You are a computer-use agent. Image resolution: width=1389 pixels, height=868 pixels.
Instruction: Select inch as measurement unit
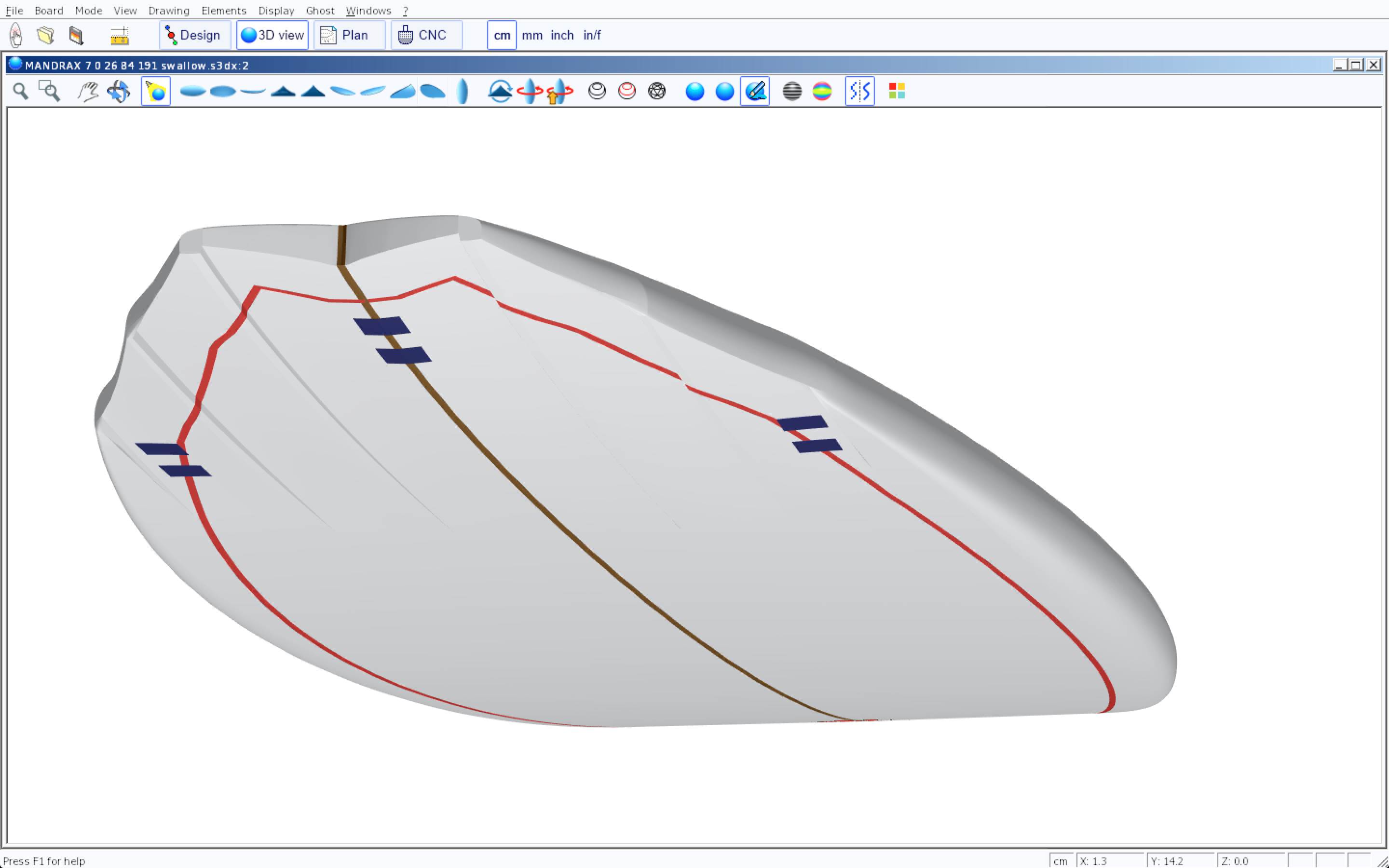tap(562, 35)
